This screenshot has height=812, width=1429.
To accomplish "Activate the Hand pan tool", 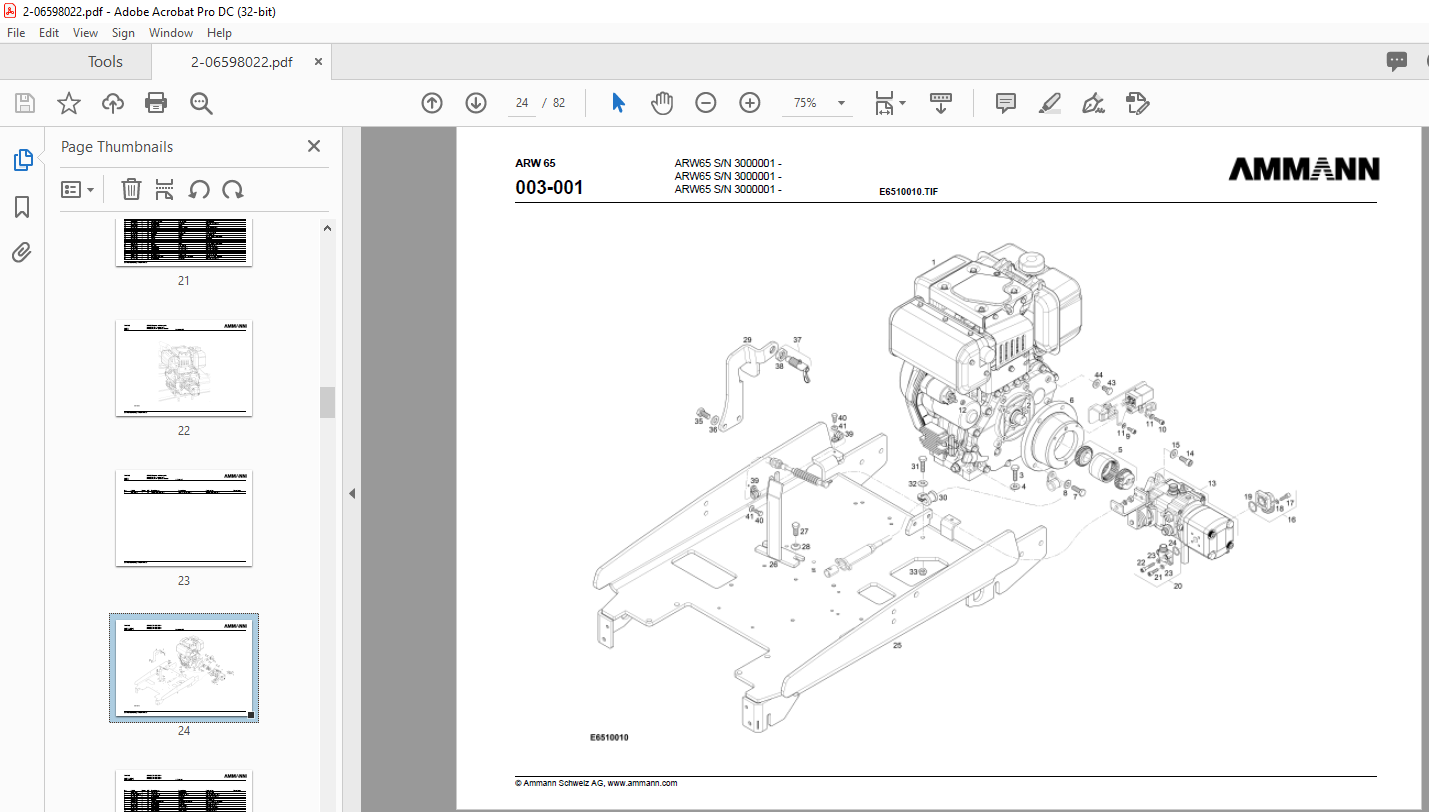I will (662, 103).
